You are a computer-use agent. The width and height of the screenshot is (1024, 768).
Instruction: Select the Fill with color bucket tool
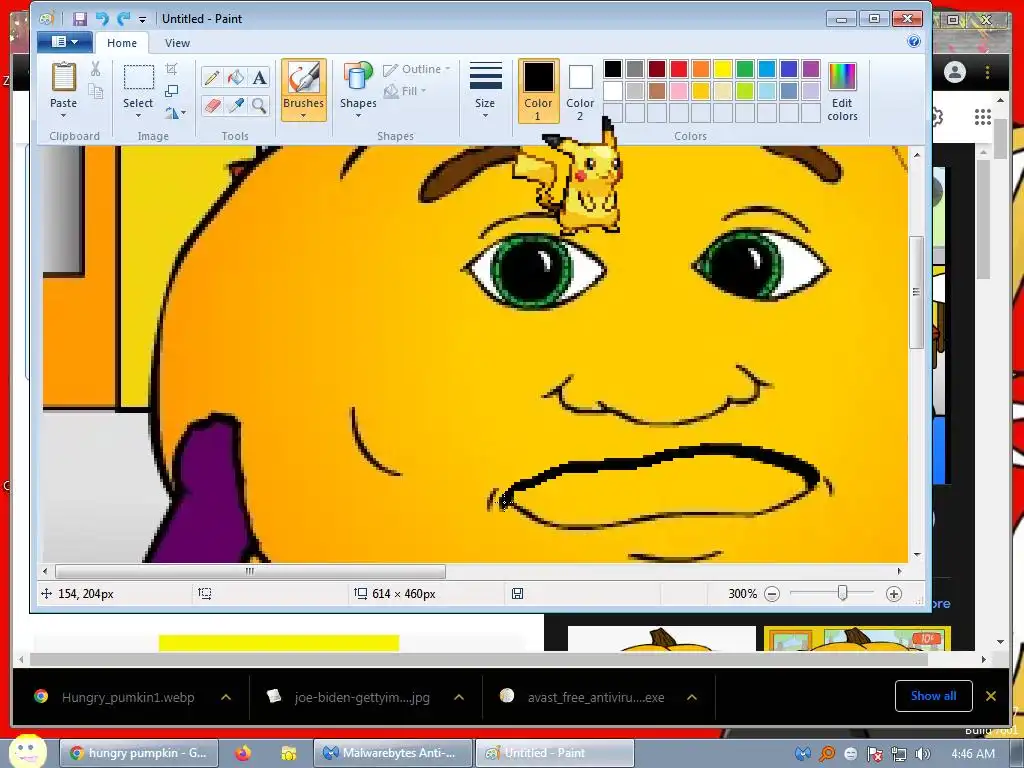235,78
